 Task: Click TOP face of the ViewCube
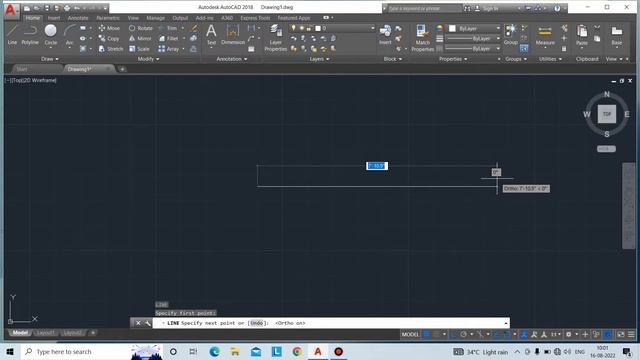607,114
